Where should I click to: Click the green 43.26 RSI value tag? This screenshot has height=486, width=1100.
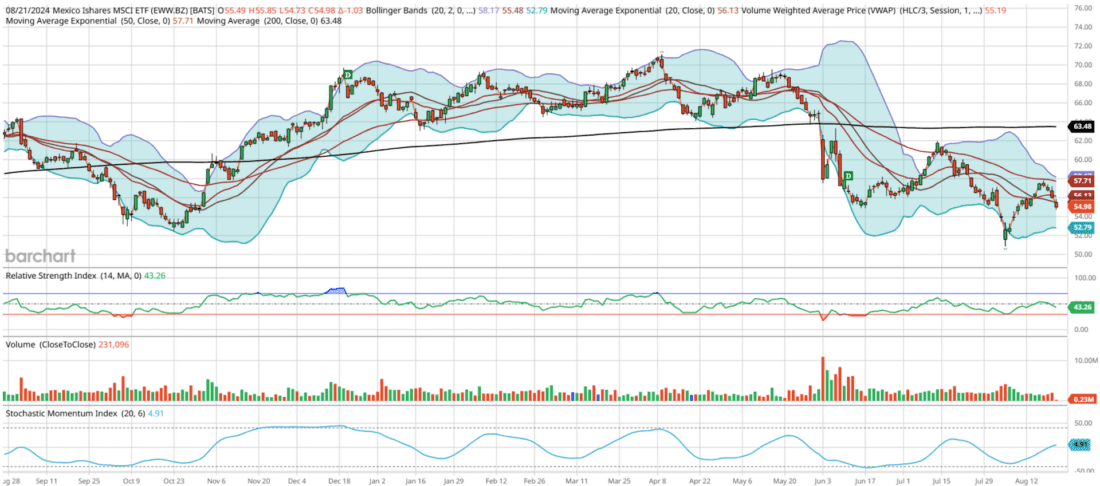coord(1081,307)
